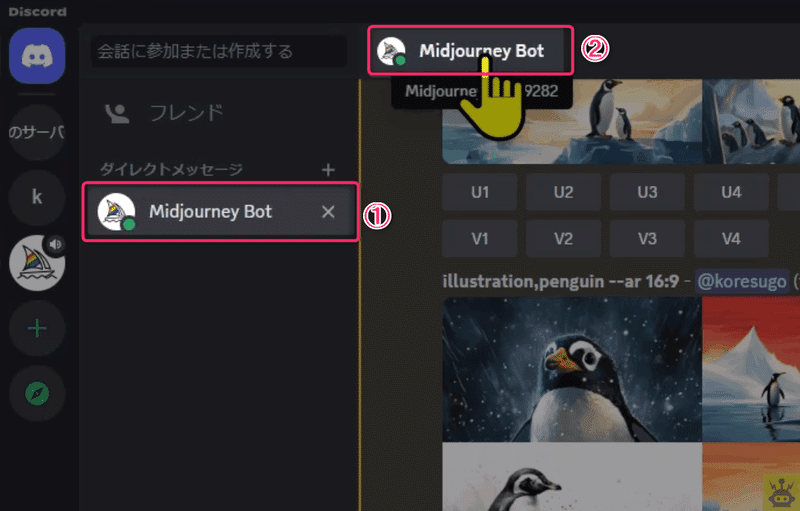Image resolution: width=800 pixels, height=511 pixels.
Task: Open the large snowy penguin image thumbnail
Action: [x=572, y=369]
